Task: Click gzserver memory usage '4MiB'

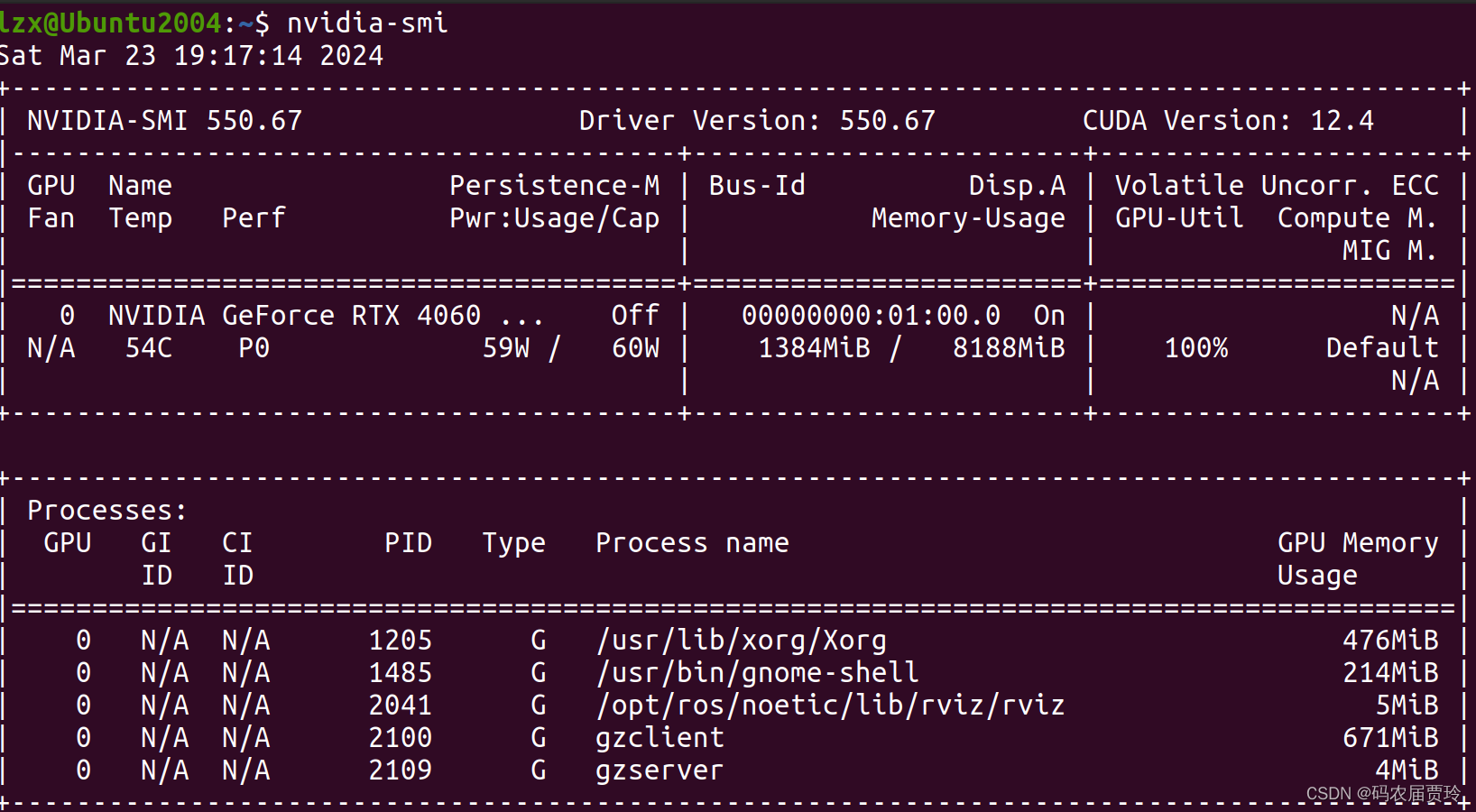Action: 1407,770
